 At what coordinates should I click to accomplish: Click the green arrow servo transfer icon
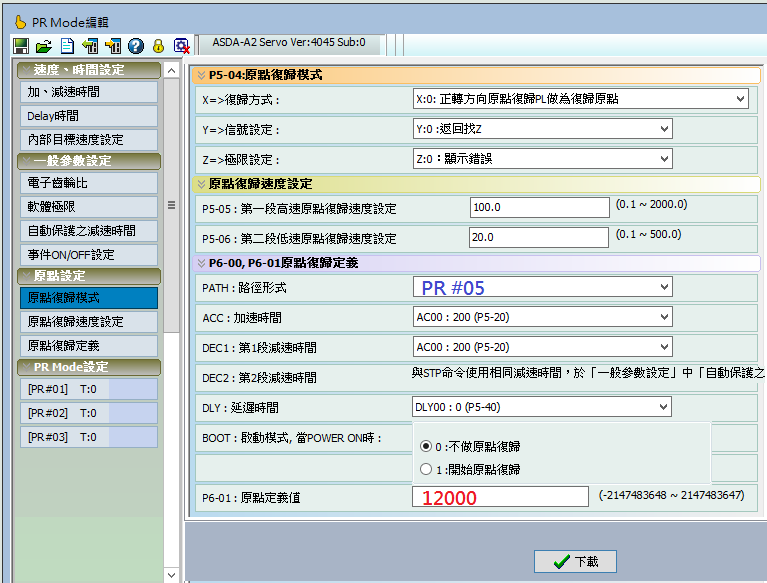90,45
